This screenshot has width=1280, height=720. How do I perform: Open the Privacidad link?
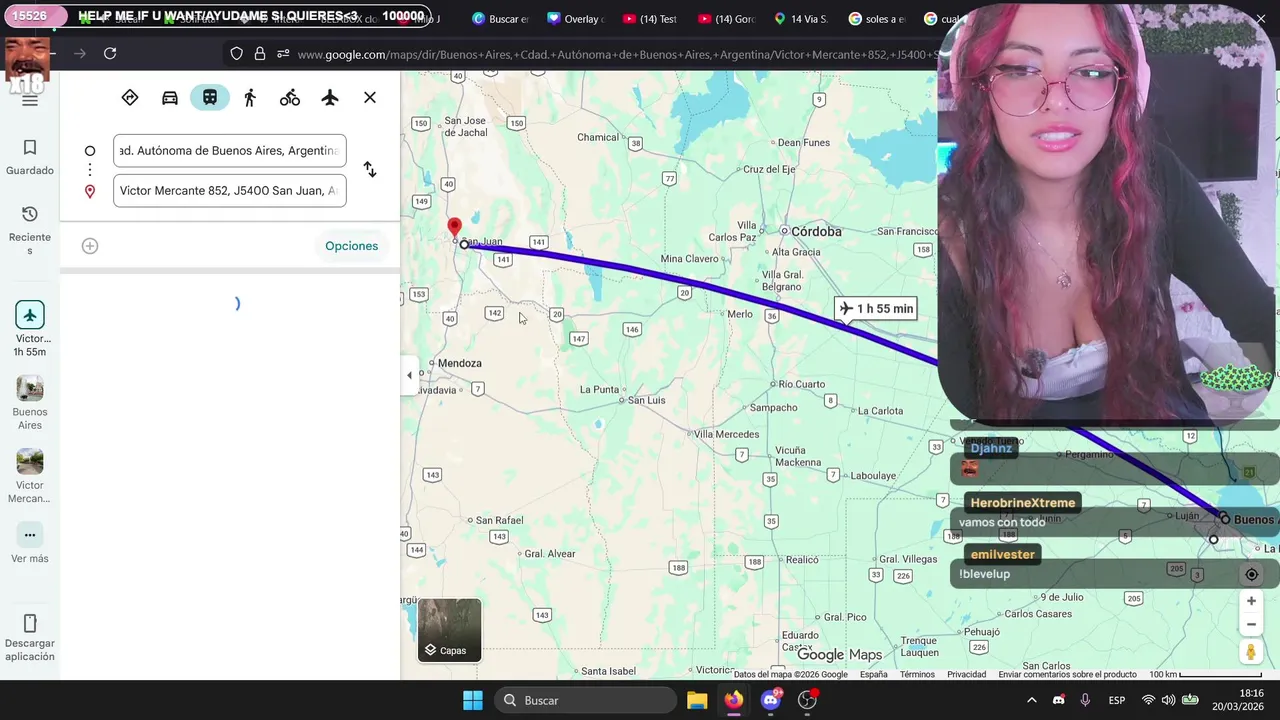pyautogui.click(x=966, y=675)
